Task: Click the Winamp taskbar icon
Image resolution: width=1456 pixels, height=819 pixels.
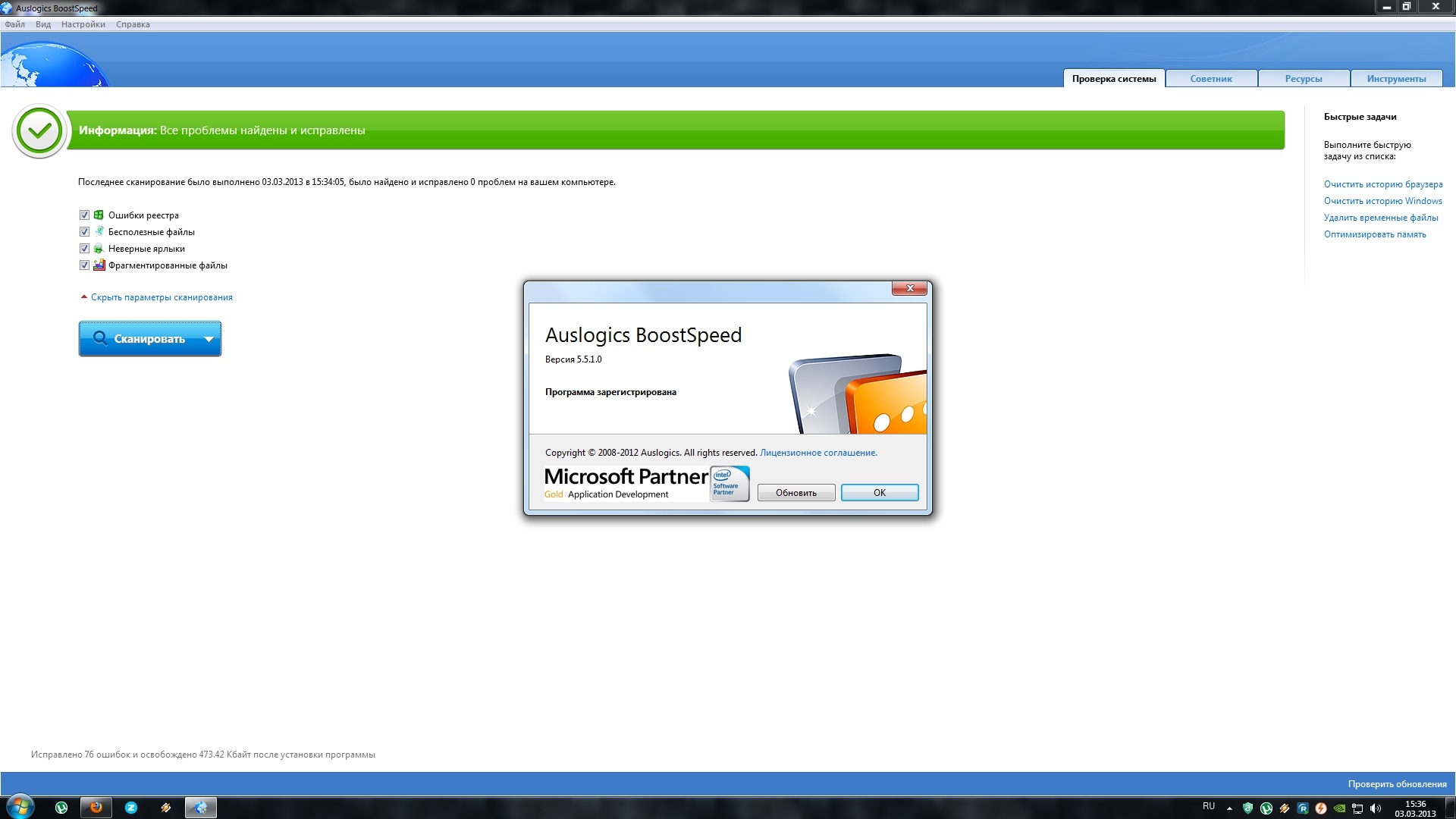Action: click(166, 808)
